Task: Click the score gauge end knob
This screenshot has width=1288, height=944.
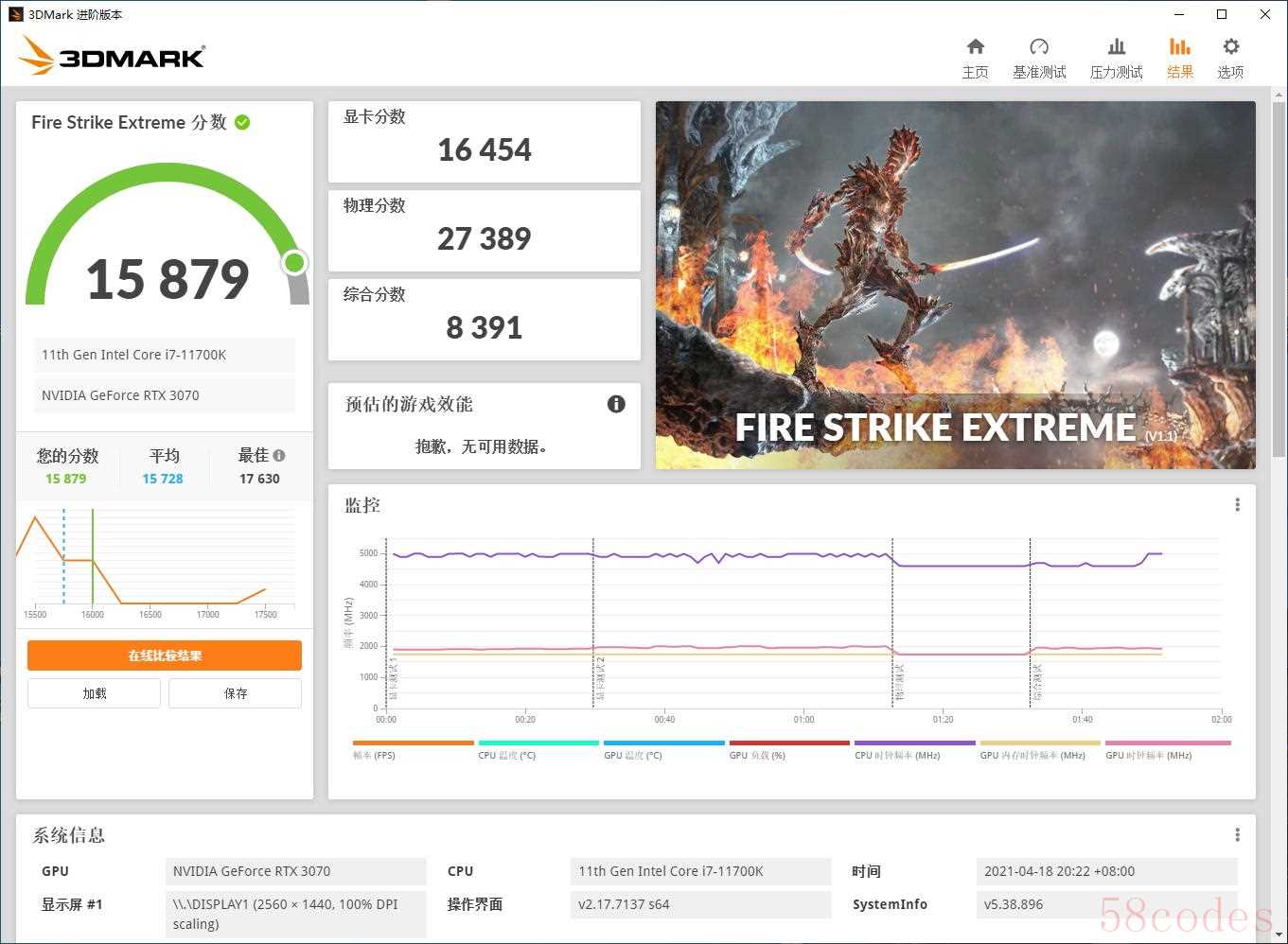Action: pyautogui.click(x=295, y=262)
